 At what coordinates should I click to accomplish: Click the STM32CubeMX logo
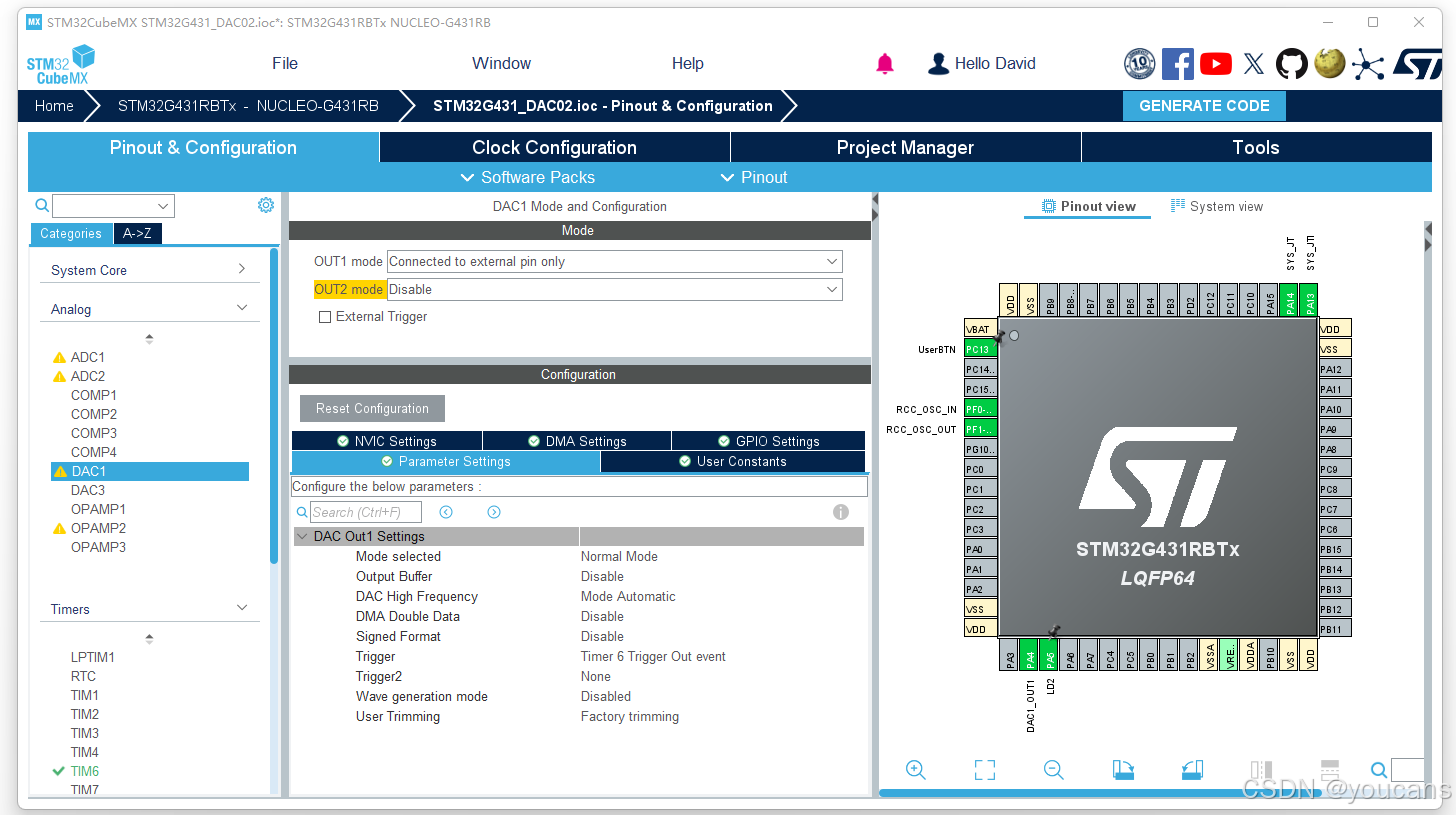[61, 64]
